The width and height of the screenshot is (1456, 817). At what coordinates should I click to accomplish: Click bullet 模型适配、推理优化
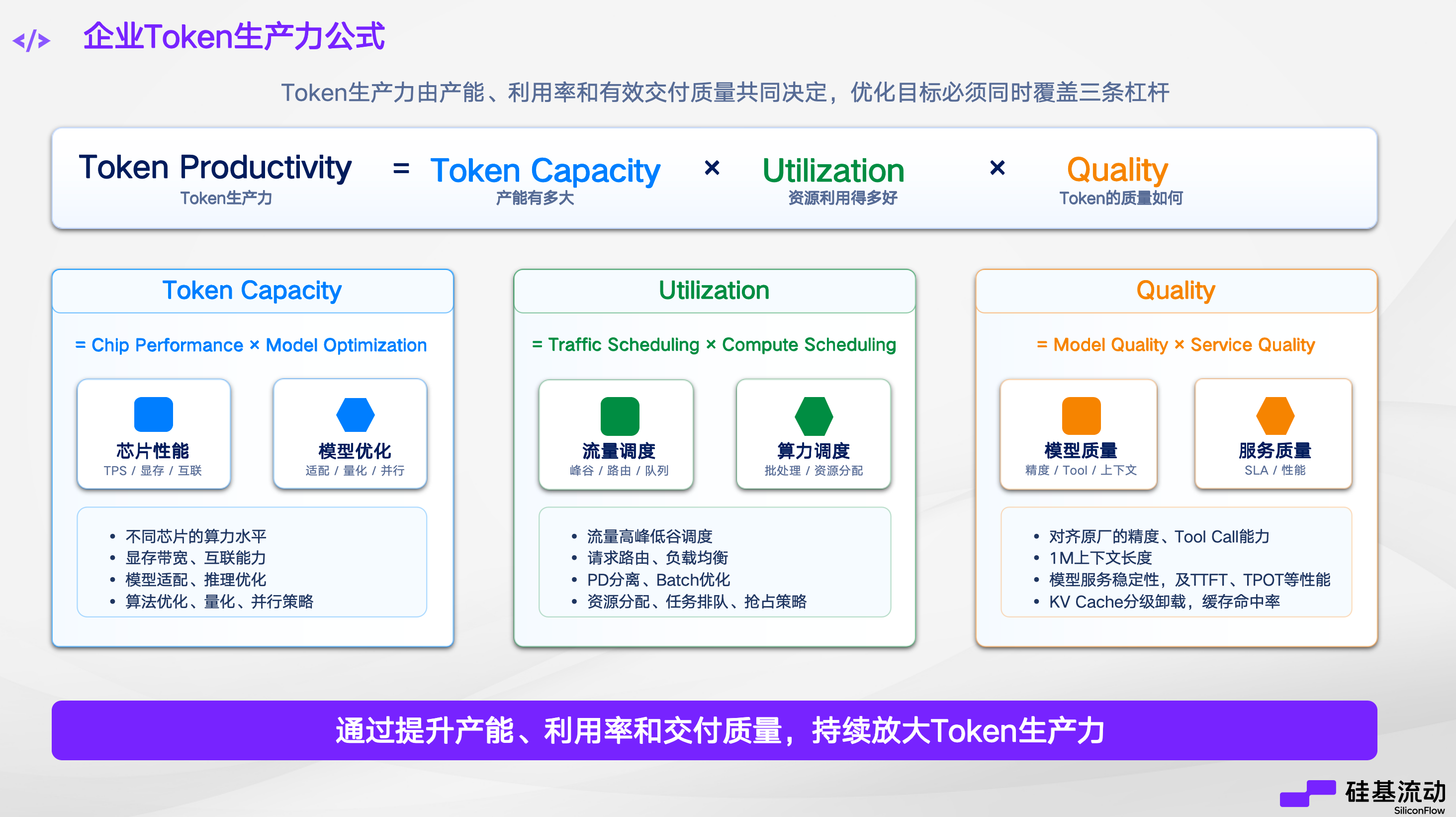[x=195, y=580]
